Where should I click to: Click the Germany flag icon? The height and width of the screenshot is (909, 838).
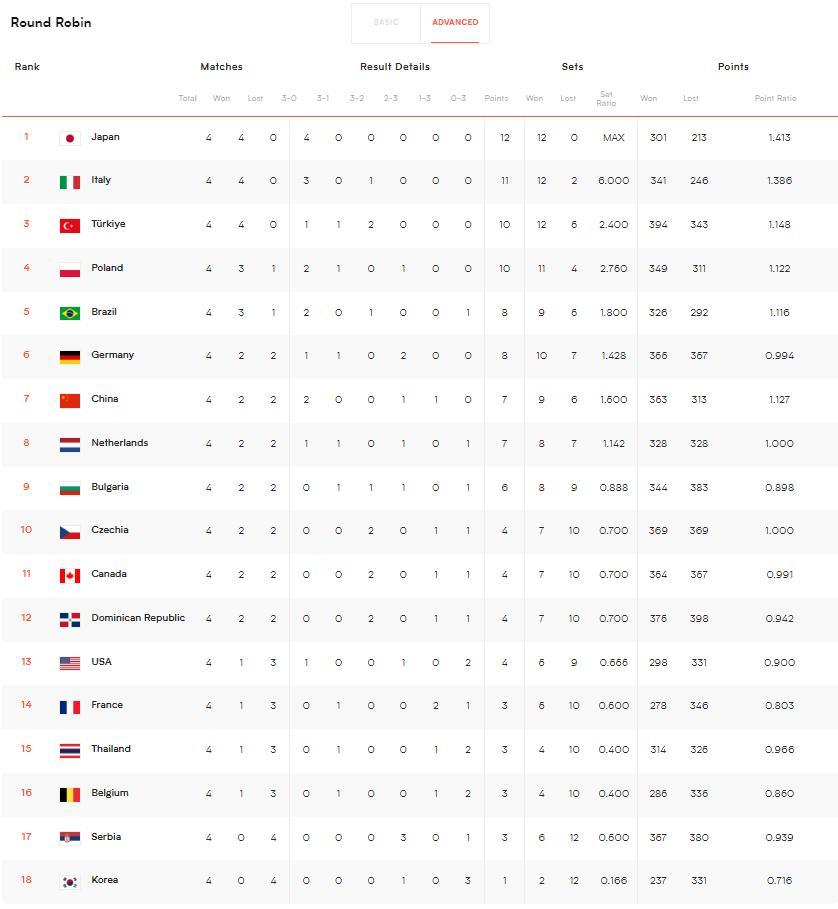[x=70, y=357]
